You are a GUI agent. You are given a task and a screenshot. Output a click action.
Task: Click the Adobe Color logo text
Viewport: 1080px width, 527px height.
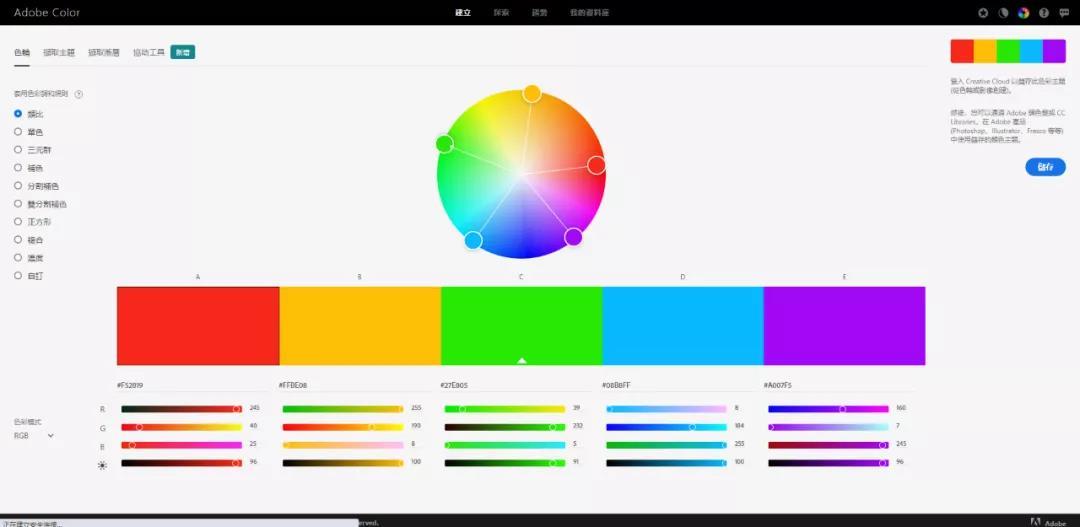pos(47,13)
